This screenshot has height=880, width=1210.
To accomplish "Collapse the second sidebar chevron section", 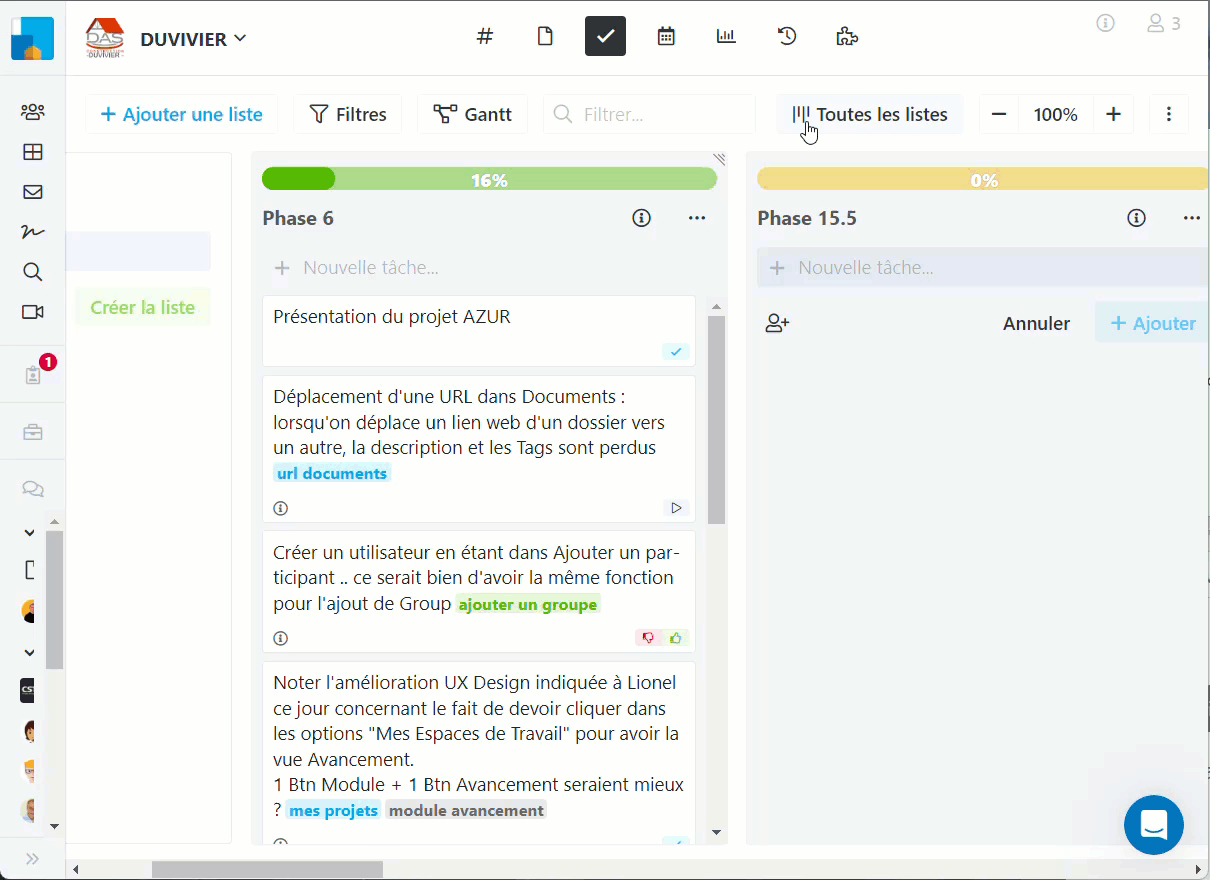I will 29,653.
